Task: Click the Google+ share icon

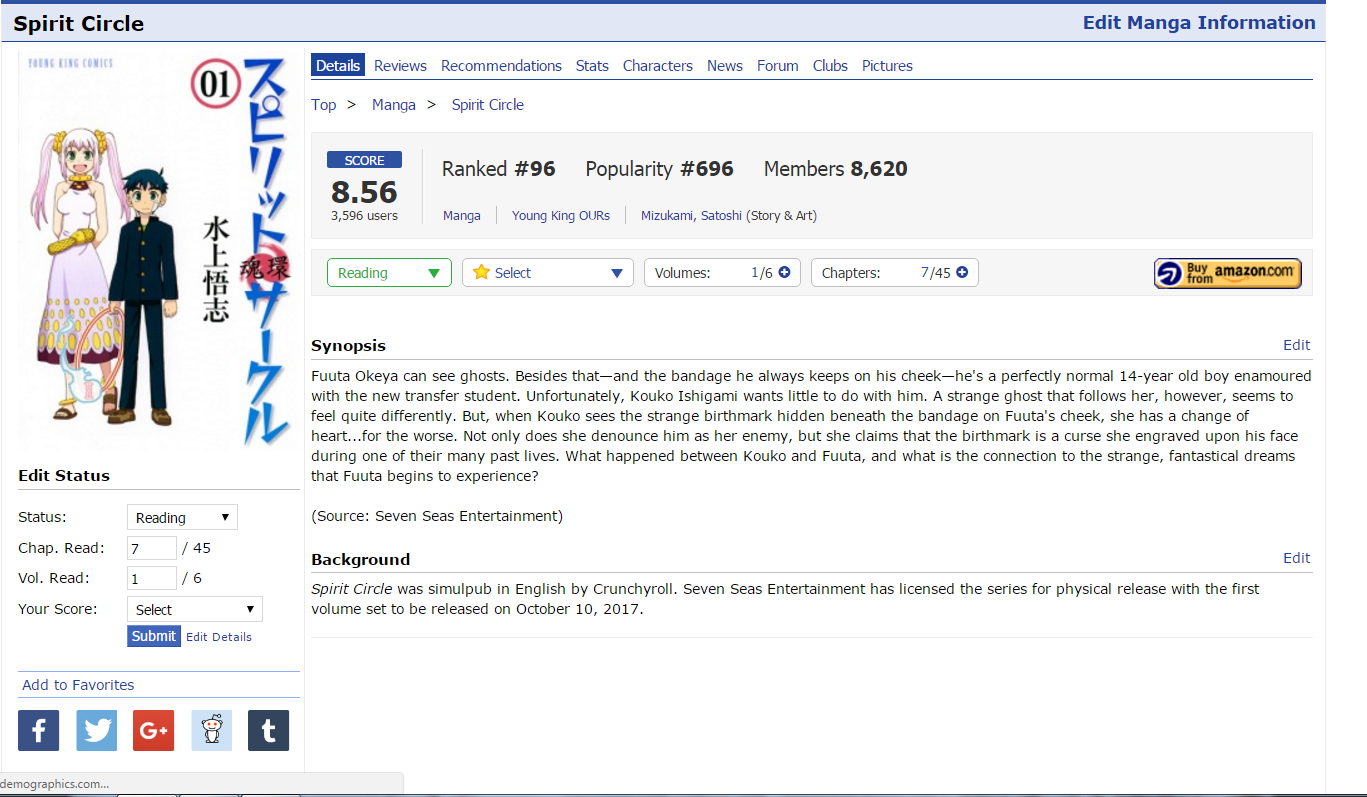Action: pyautogui.click(x=153, y=731)
